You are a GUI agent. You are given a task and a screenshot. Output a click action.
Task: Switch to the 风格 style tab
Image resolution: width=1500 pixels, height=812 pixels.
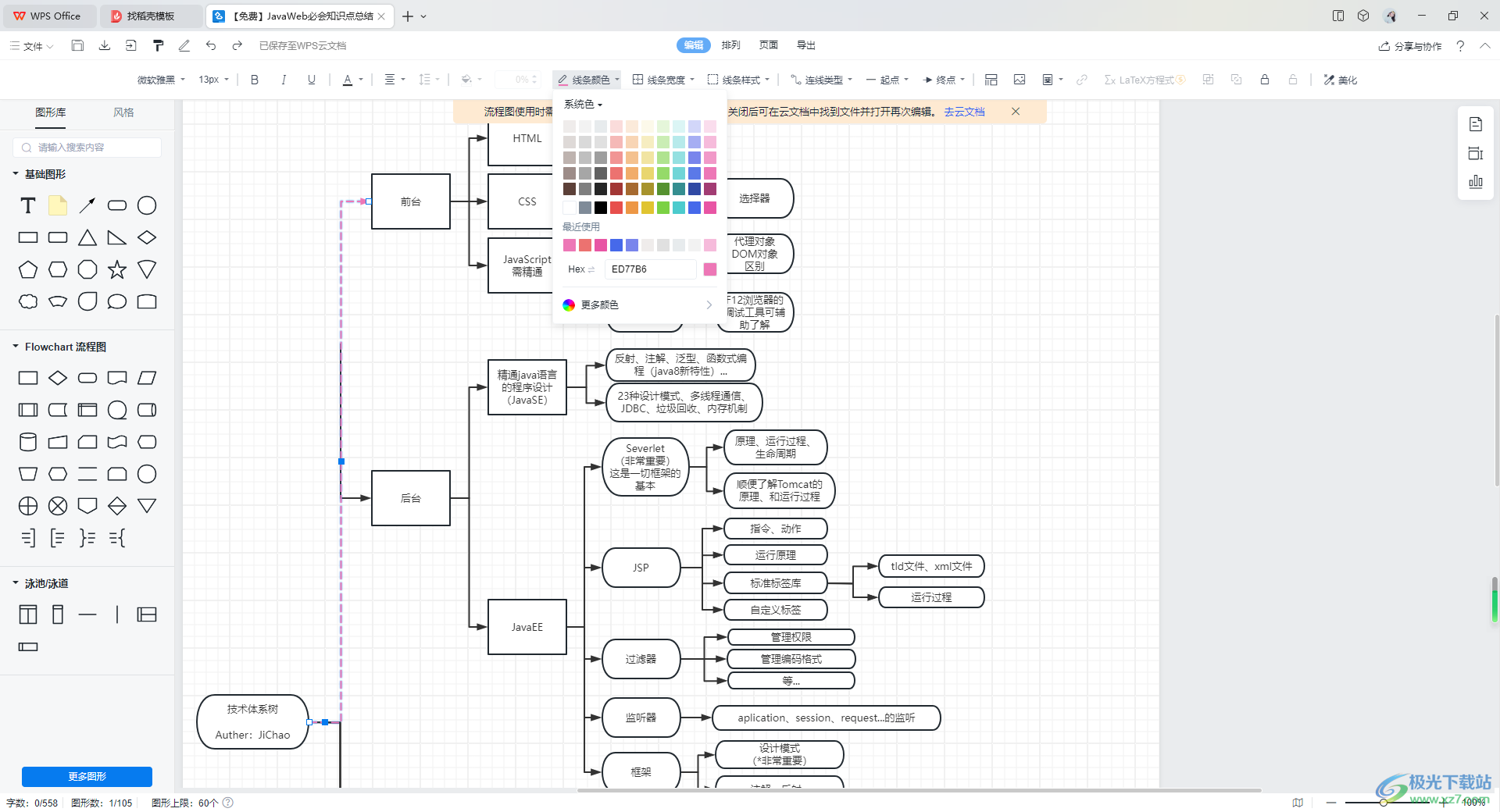[x=123, y=112]
